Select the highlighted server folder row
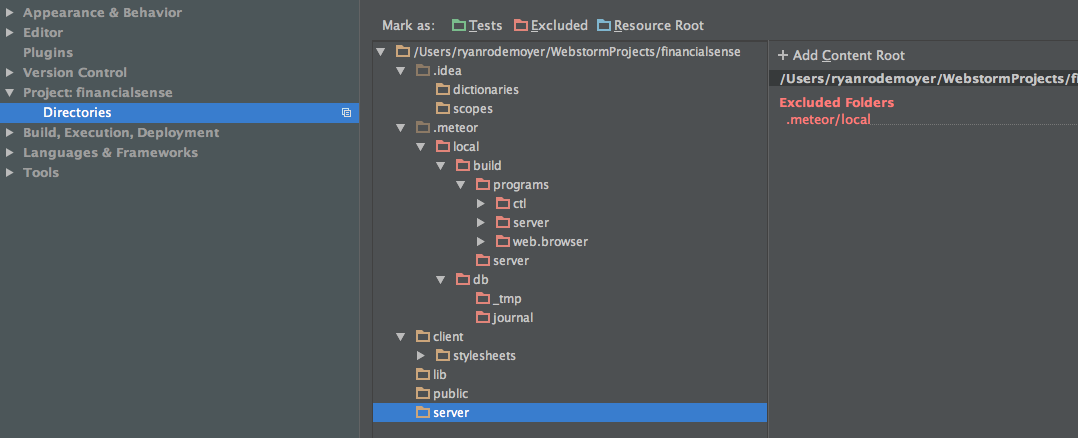1078x438 pixels. click(x=570, y=413)
